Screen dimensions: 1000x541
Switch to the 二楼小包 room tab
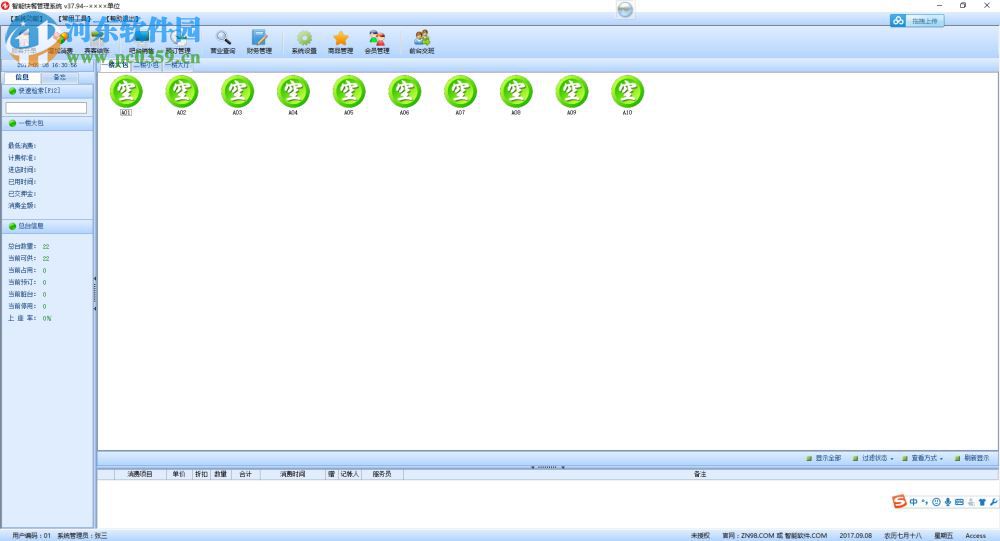[x=147, y=65]
